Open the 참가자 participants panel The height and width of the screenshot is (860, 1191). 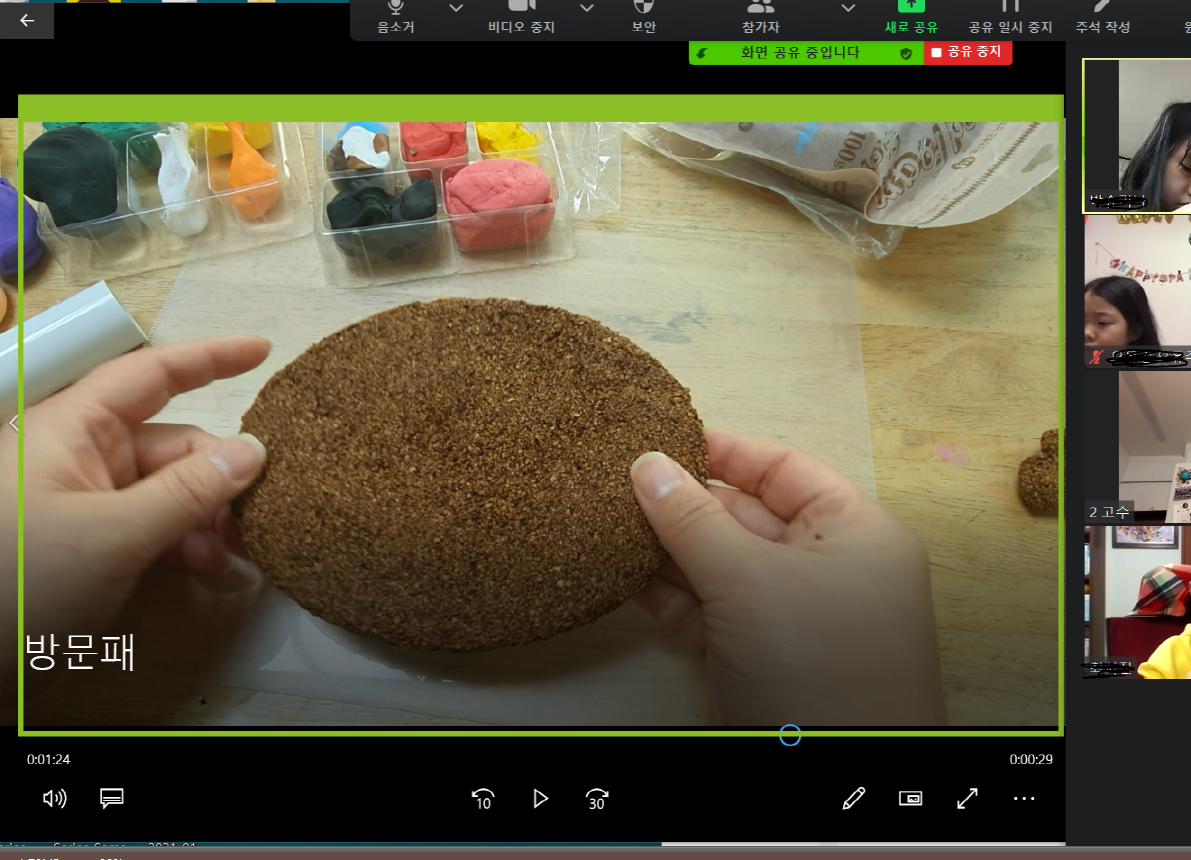coord(761,17)
